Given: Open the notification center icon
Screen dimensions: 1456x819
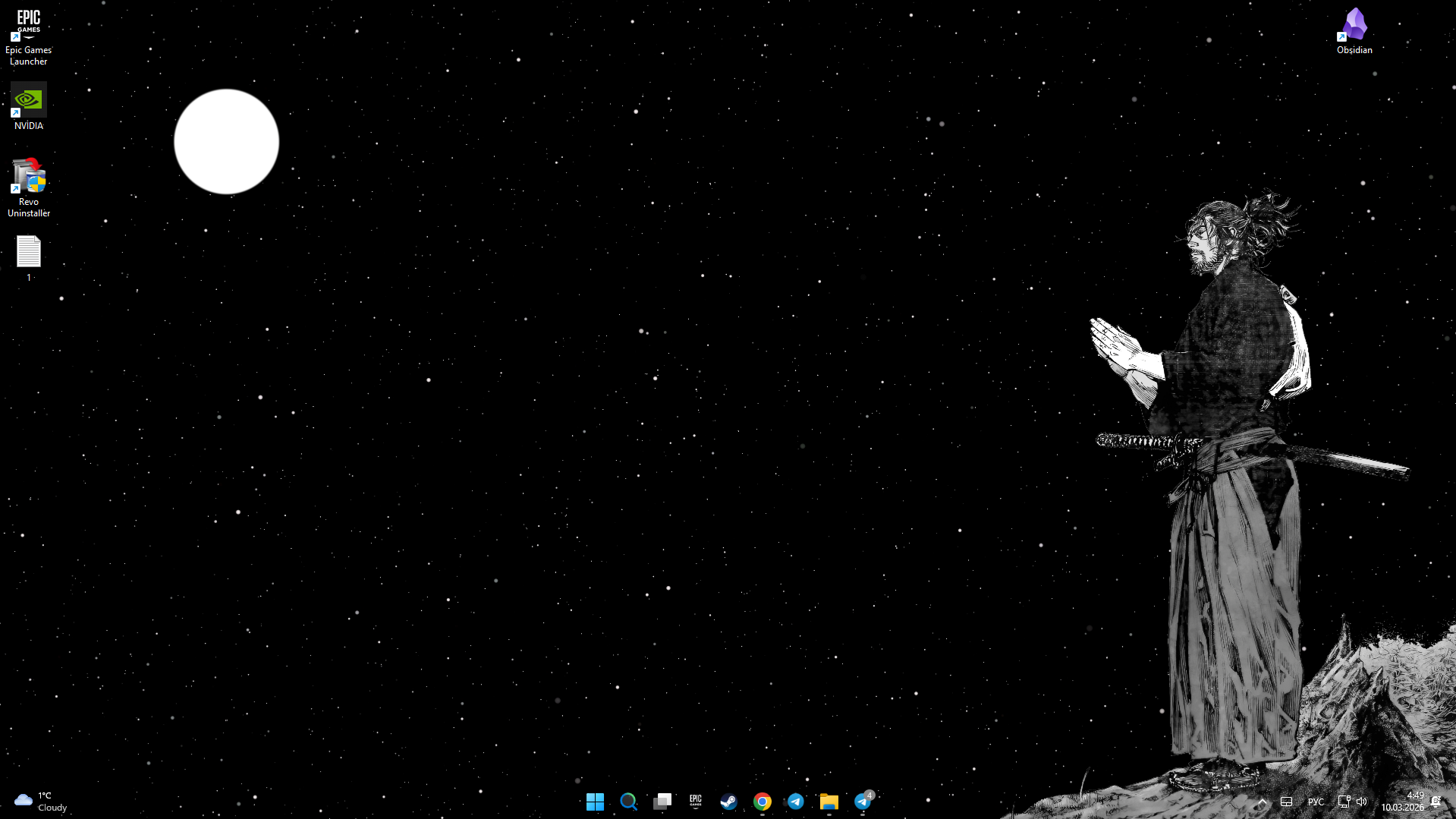Looking at the screenshot, I should coord(1436,802).
